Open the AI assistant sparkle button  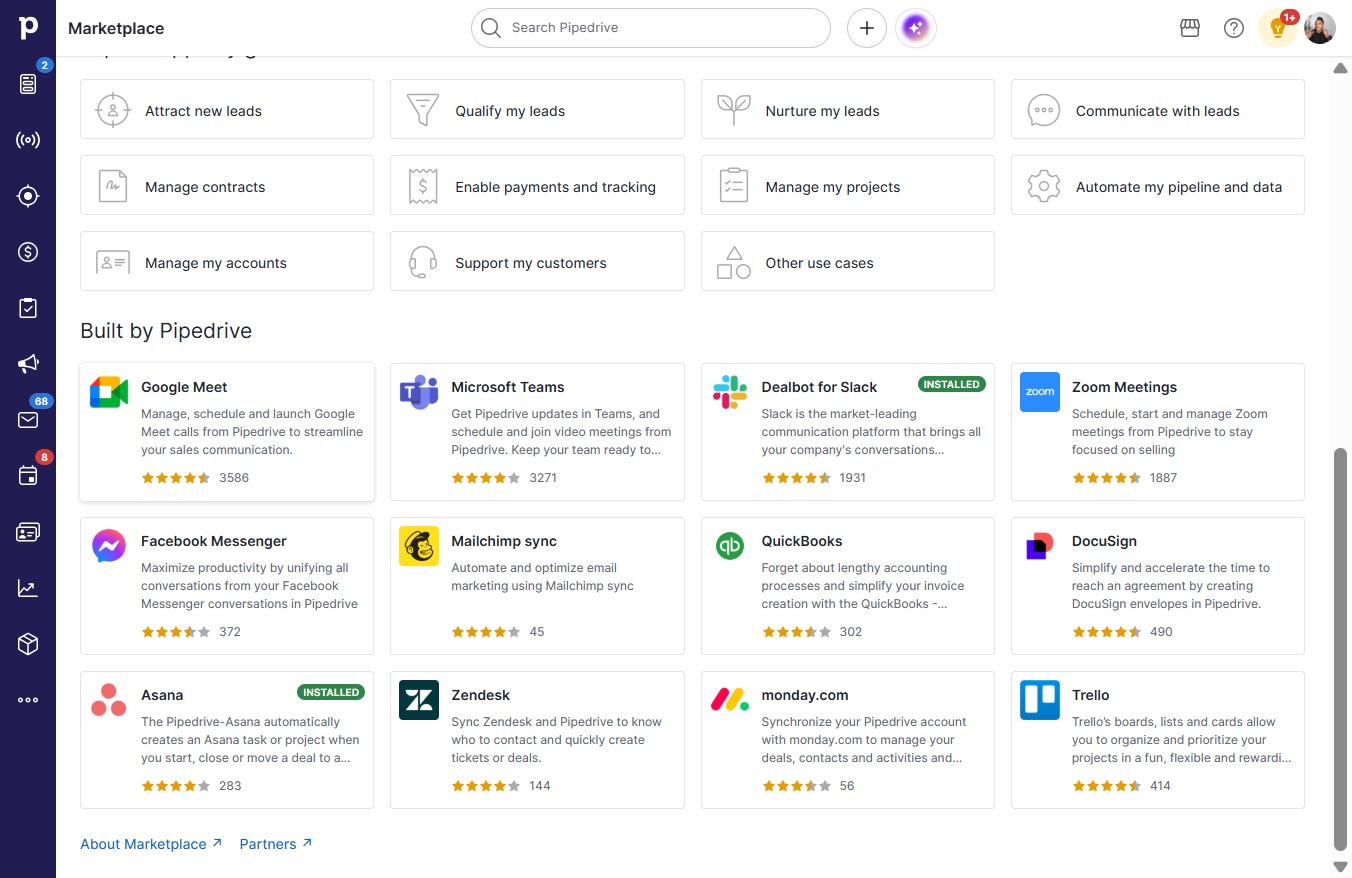pyautogui.click(x=916, y=28)
